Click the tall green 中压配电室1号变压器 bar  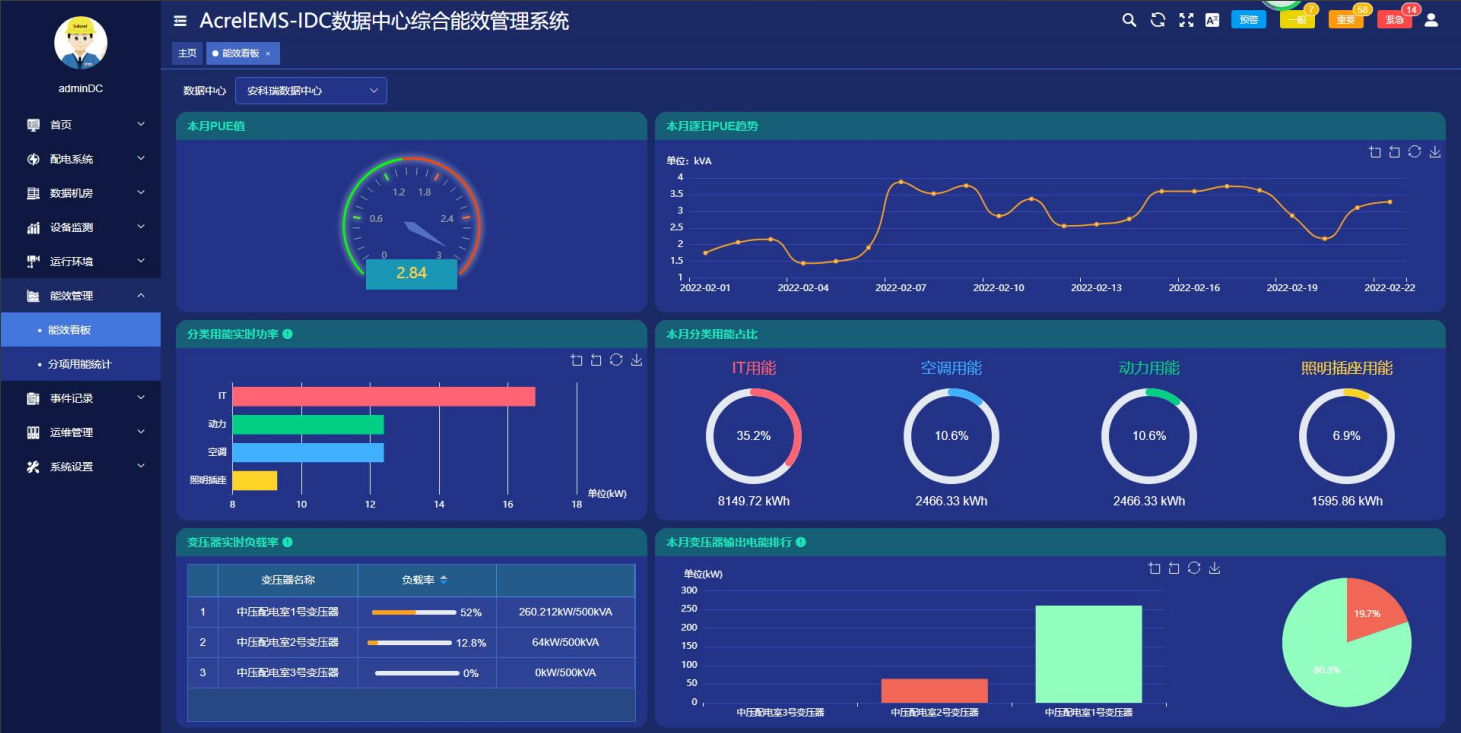(1088, 654)
